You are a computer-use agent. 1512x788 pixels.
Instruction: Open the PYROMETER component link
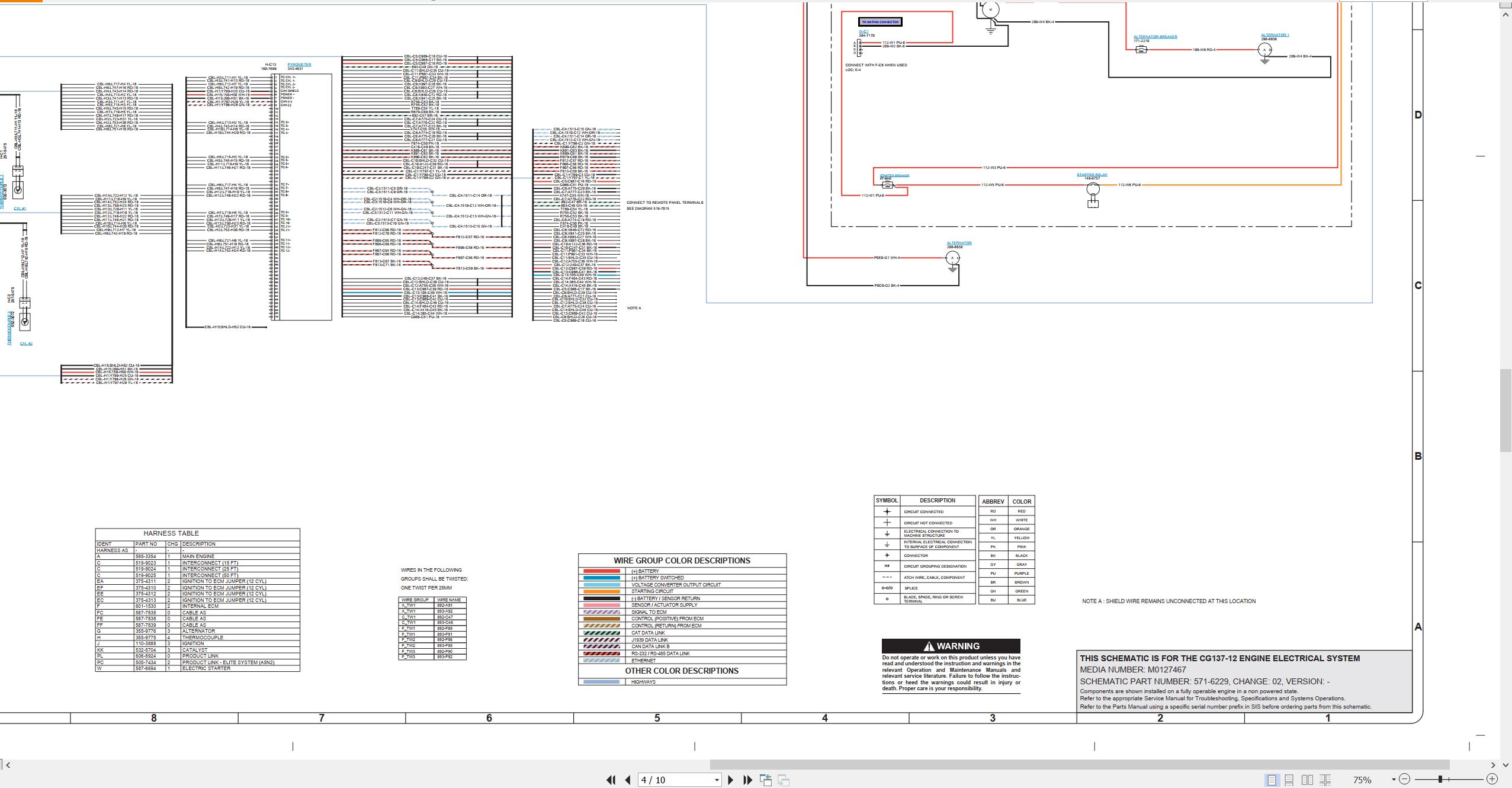click(x=299, y=65)
